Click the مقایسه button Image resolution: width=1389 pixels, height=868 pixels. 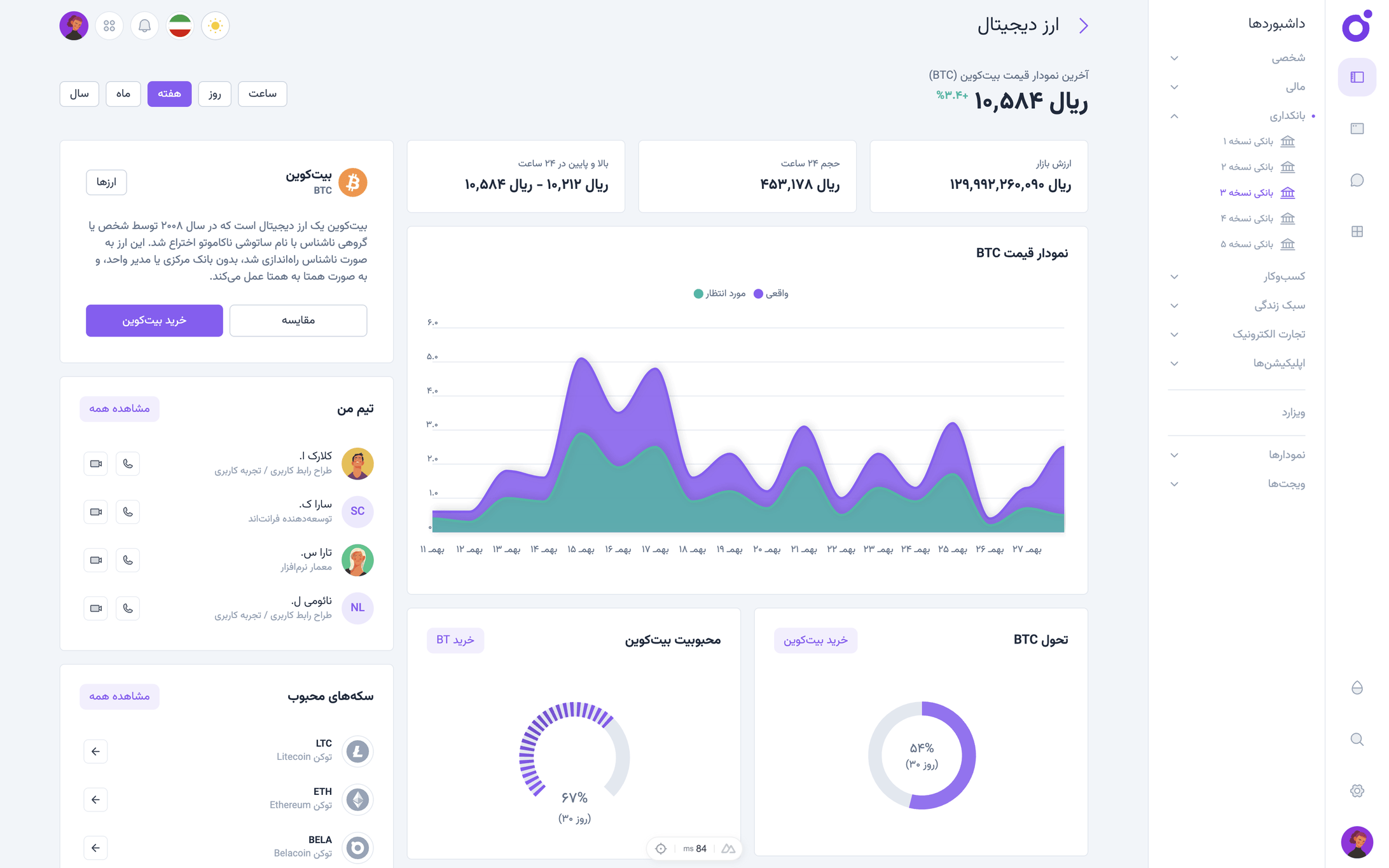298,320
